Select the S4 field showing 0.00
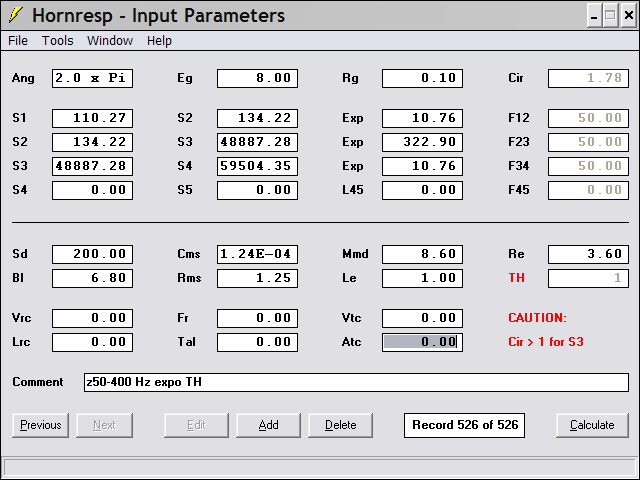 [x=92, y=190]
